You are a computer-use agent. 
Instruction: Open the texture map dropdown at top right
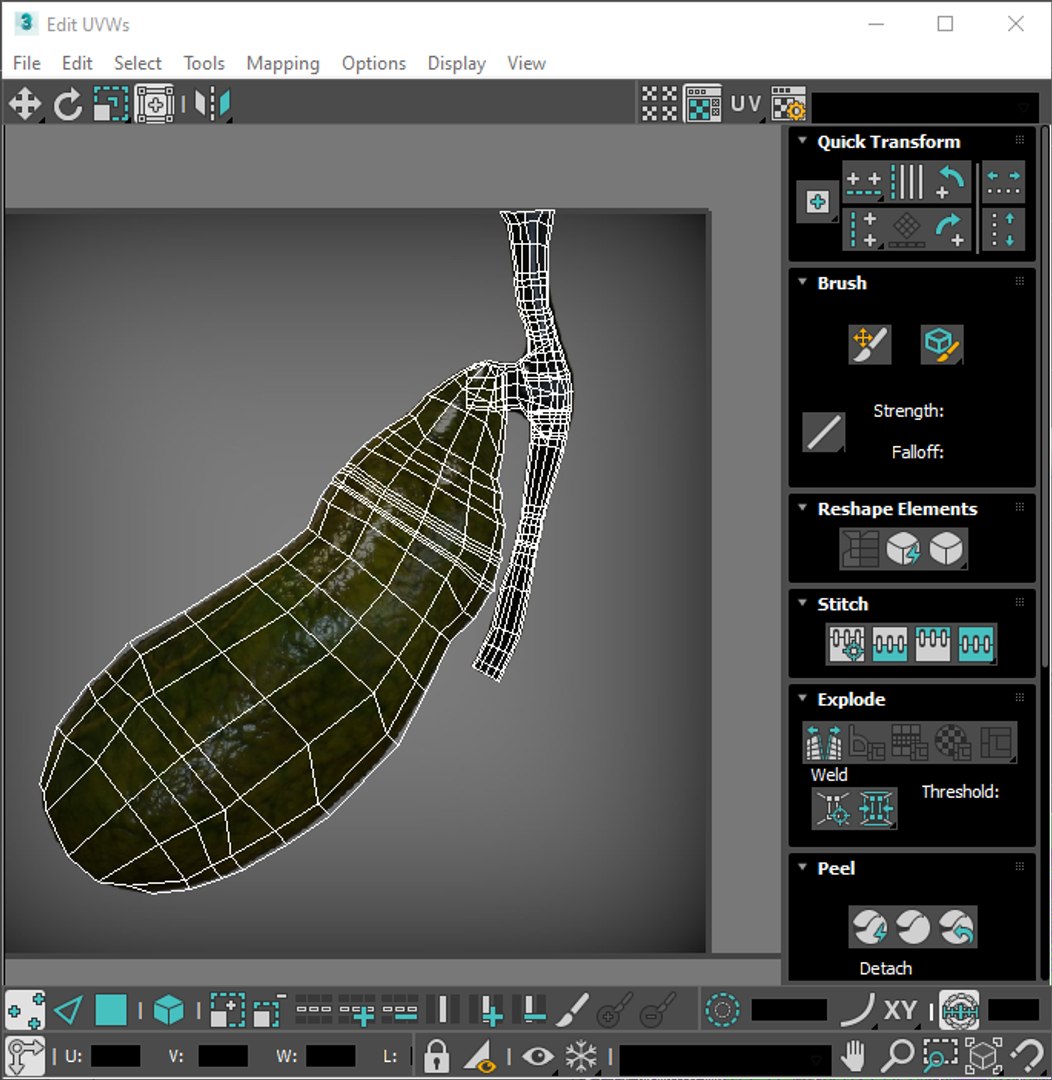click(926, 106)
